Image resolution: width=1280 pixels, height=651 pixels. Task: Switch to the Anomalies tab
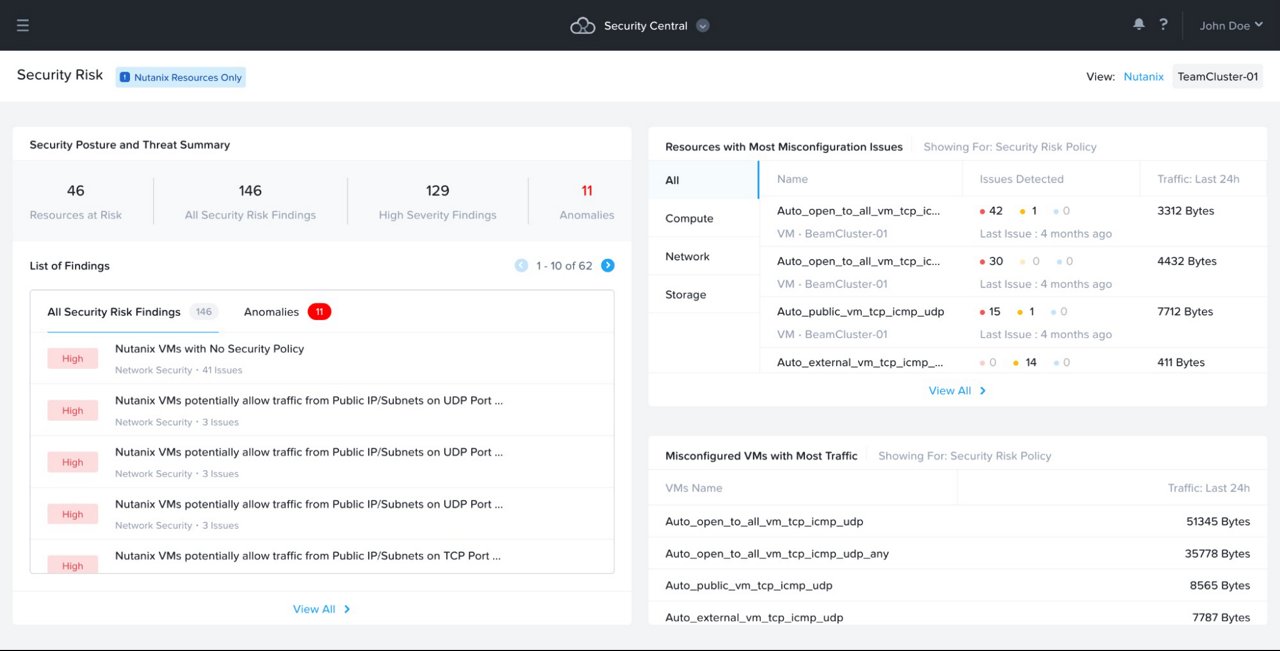click(271, 311)
